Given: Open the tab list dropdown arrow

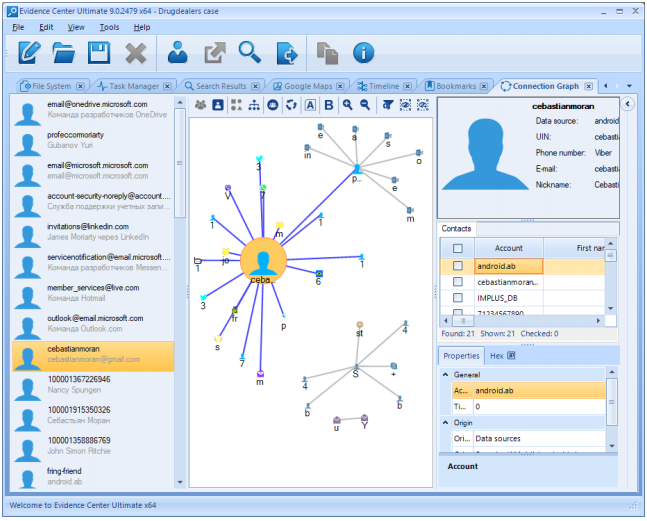Looking at the screenshot, I should 629,86.
